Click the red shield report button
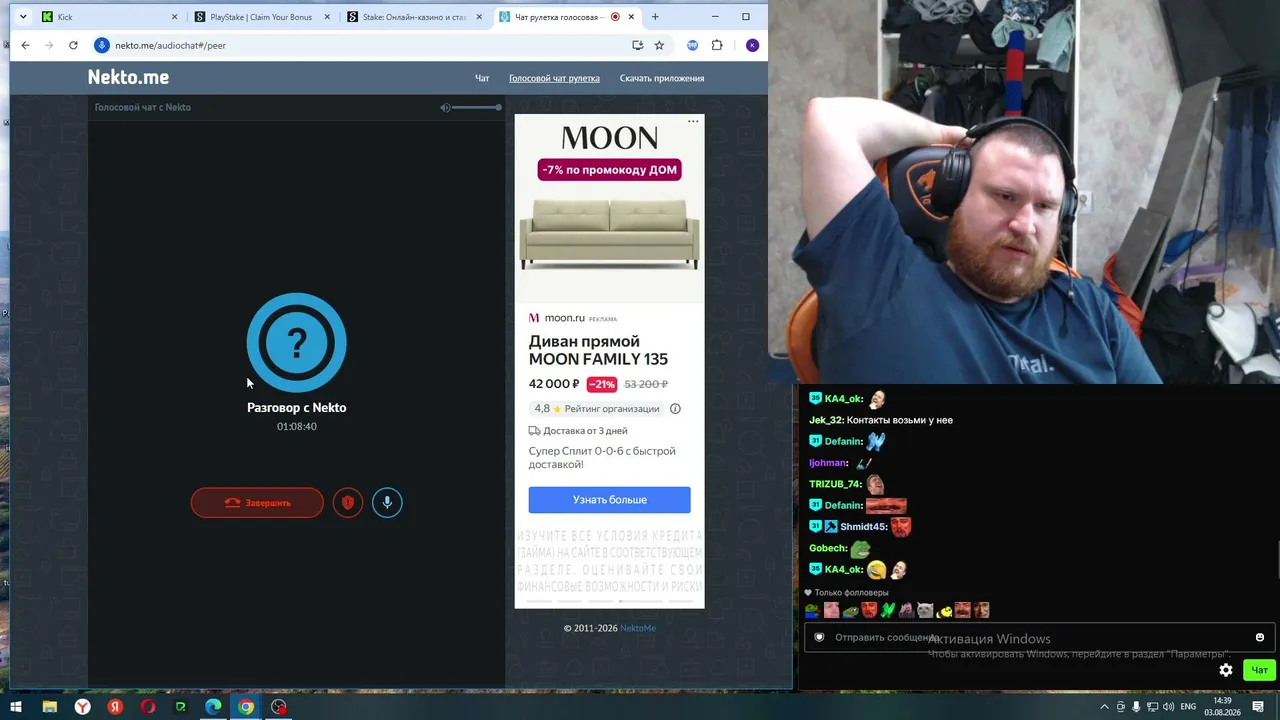The image size is (1280, 720). click(348, 502)
